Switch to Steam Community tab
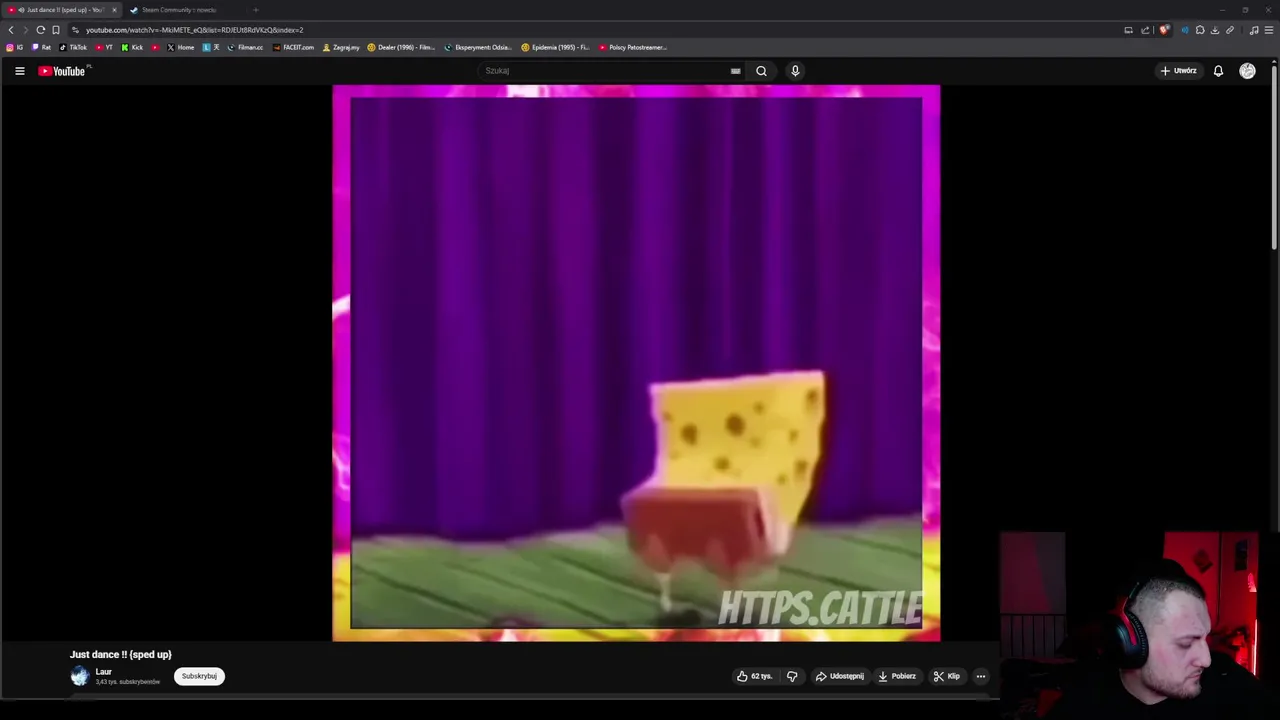The height and width of the screenshot is (720, 1280). point(178,10)
